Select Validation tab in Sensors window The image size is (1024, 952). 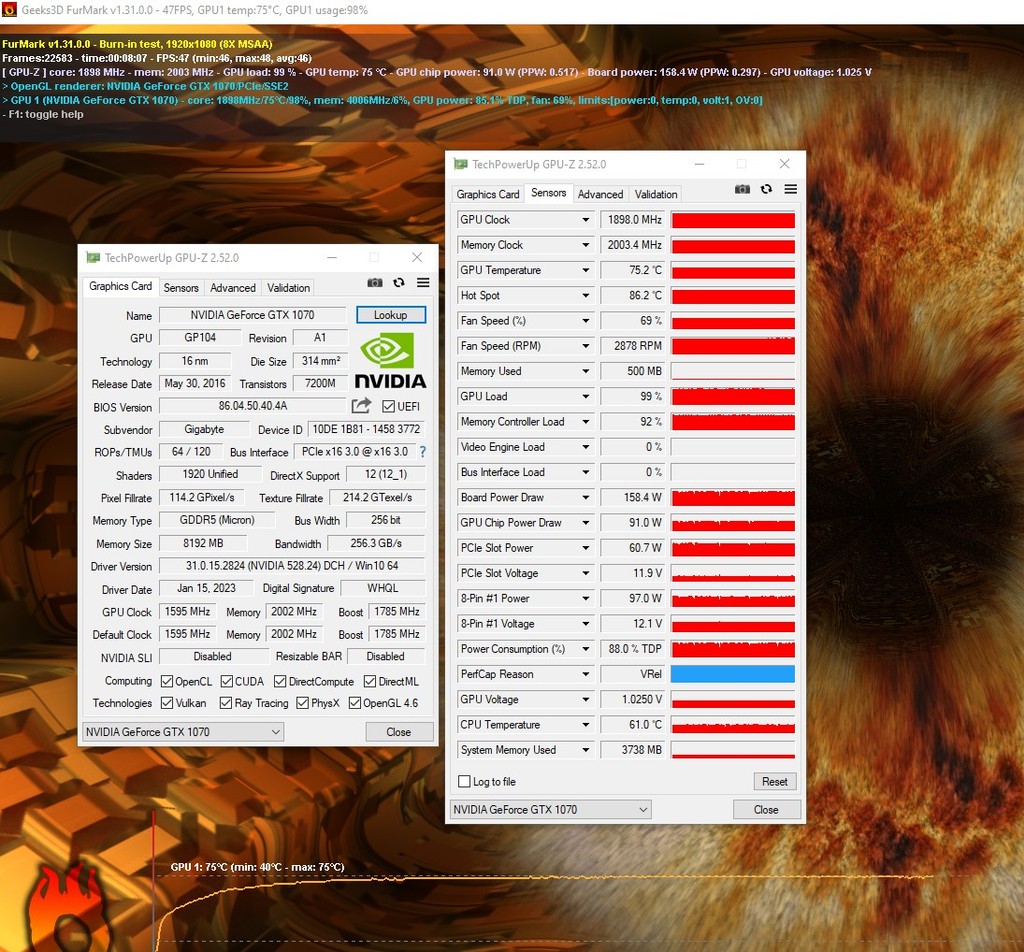[656, 195]
